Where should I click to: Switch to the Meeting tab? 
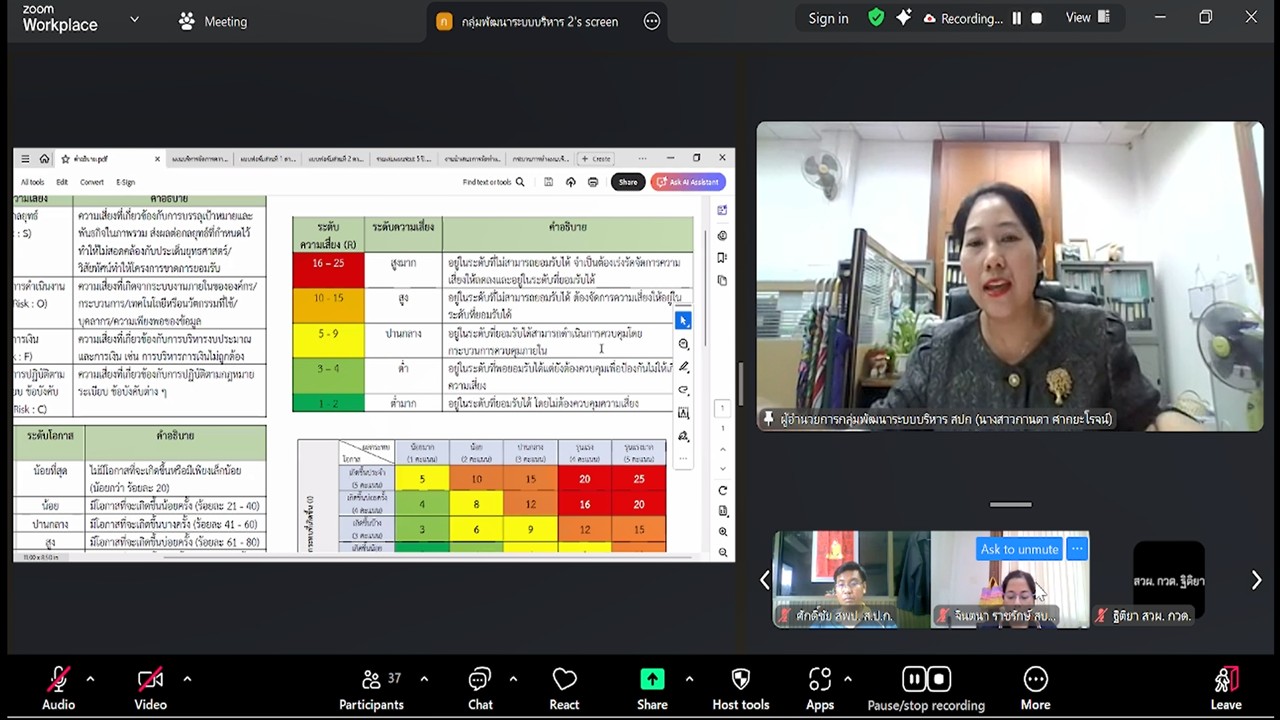click(212, 21)
